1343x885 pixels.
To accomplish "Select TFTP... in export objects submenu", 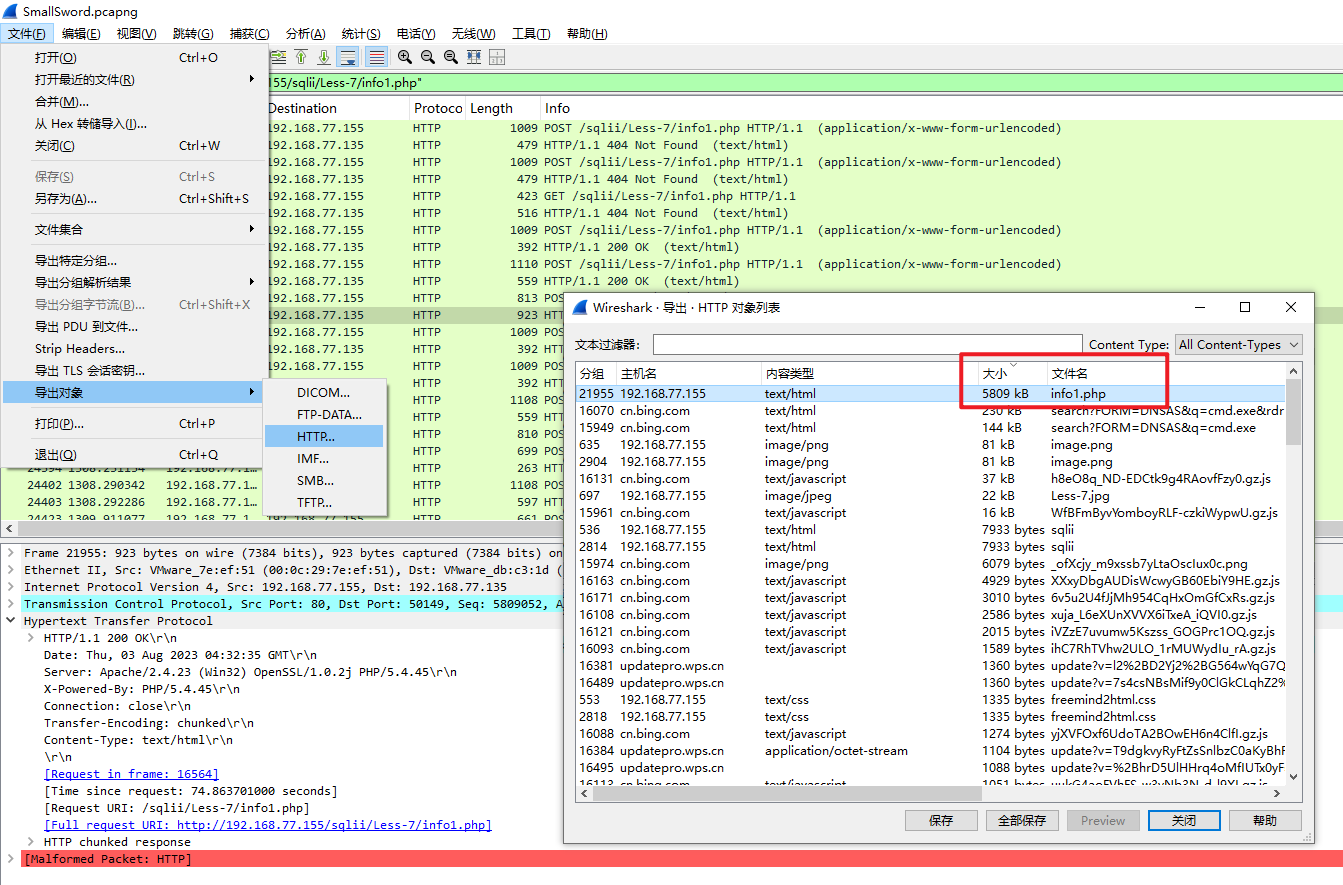I will point(324,503).
